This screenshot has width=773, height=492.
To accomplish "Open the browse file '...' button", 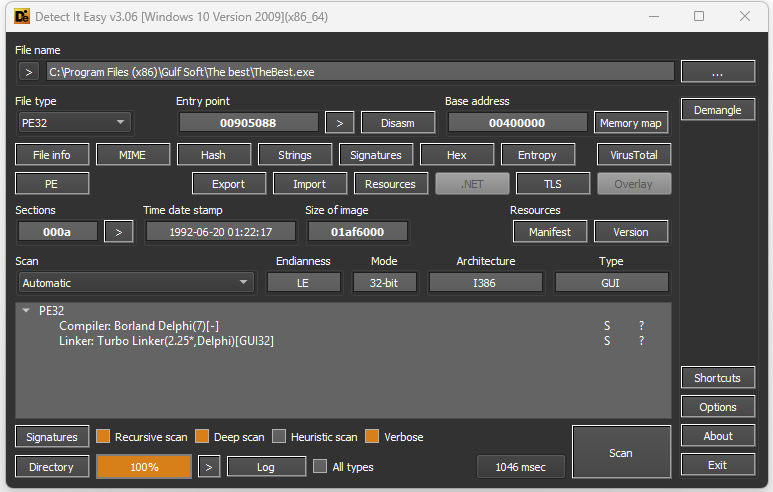I will pos(718,72).
